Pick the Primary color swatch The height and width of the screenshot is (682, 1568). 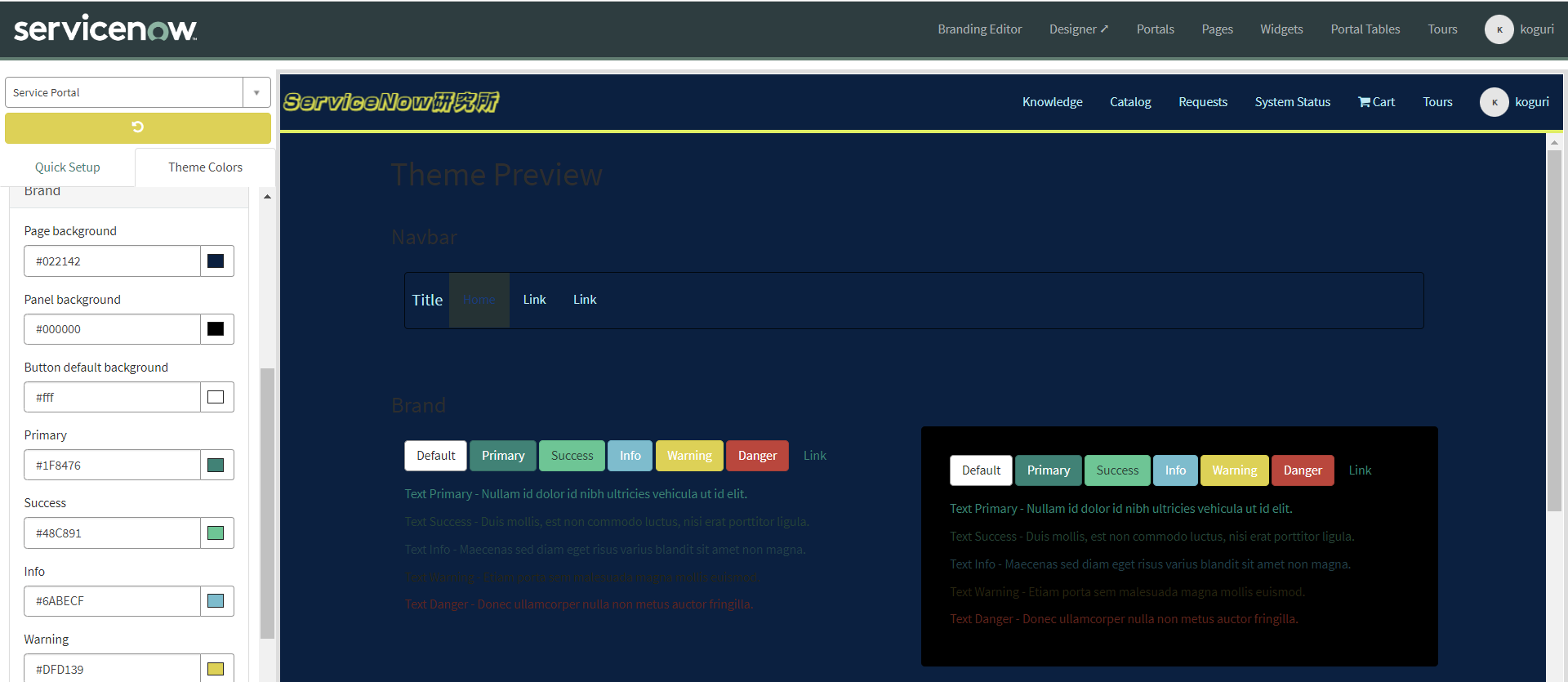click(216, 466)
